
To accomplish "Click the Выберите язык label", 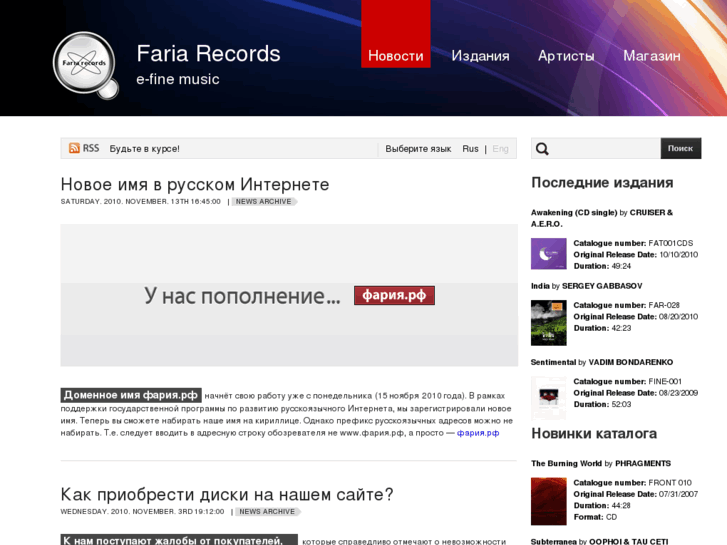I will coord(418,149).
